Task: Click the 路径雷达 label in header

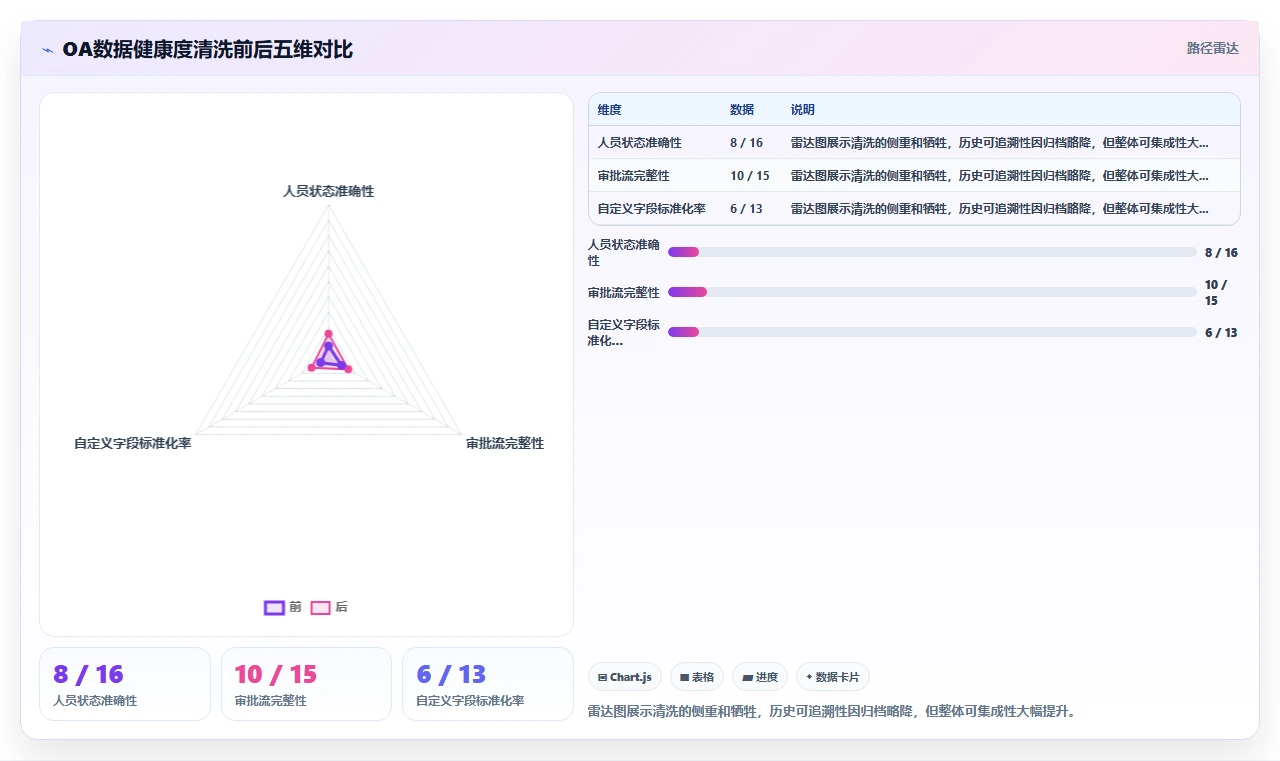Action: point(1212,48)
